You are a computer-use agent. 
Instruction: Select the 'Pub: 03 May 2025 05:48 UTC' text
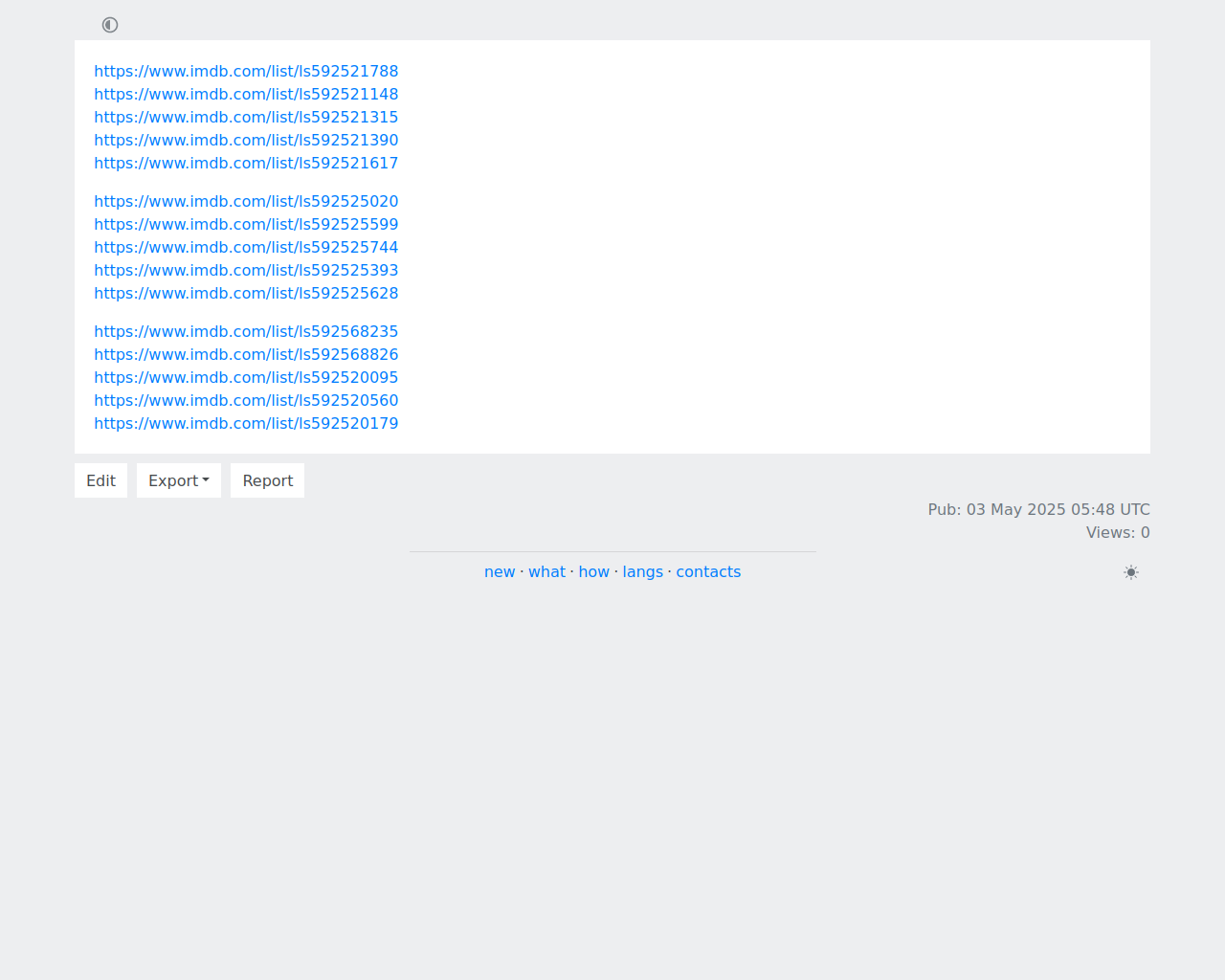[1038, 509]
